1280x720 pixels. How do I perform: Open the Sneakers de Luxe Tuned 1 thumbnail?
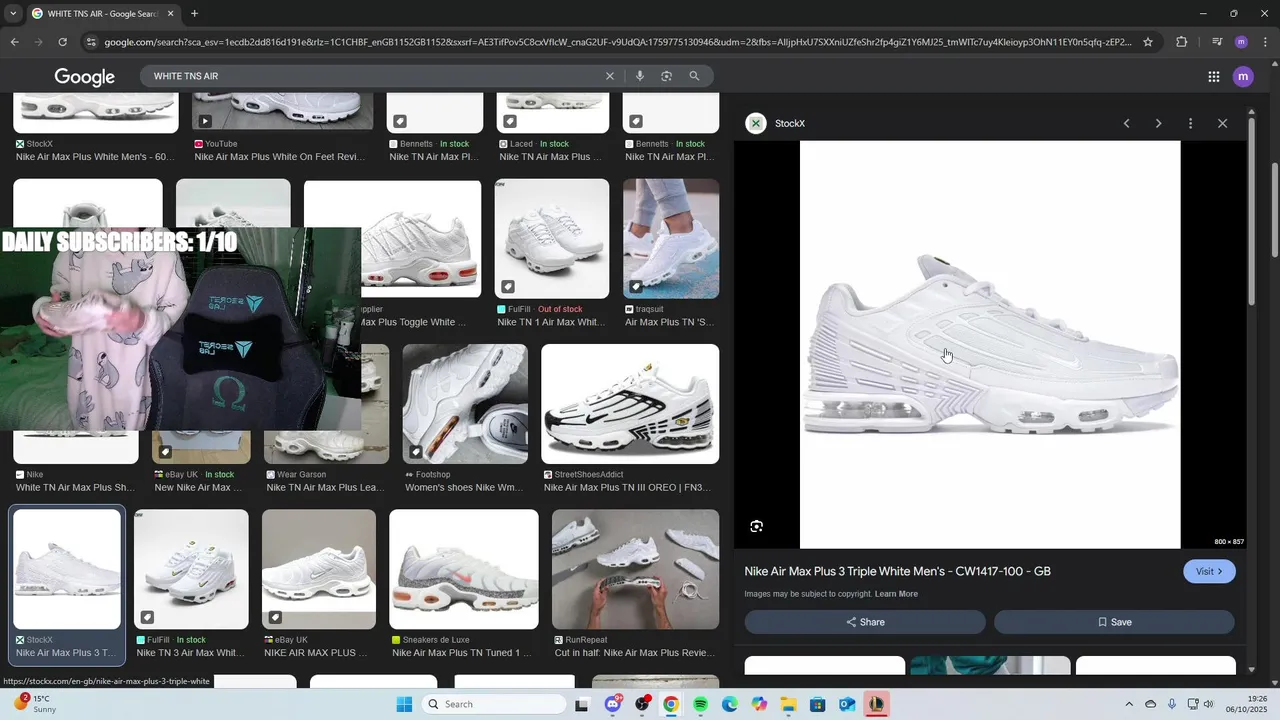coord(464,569)
